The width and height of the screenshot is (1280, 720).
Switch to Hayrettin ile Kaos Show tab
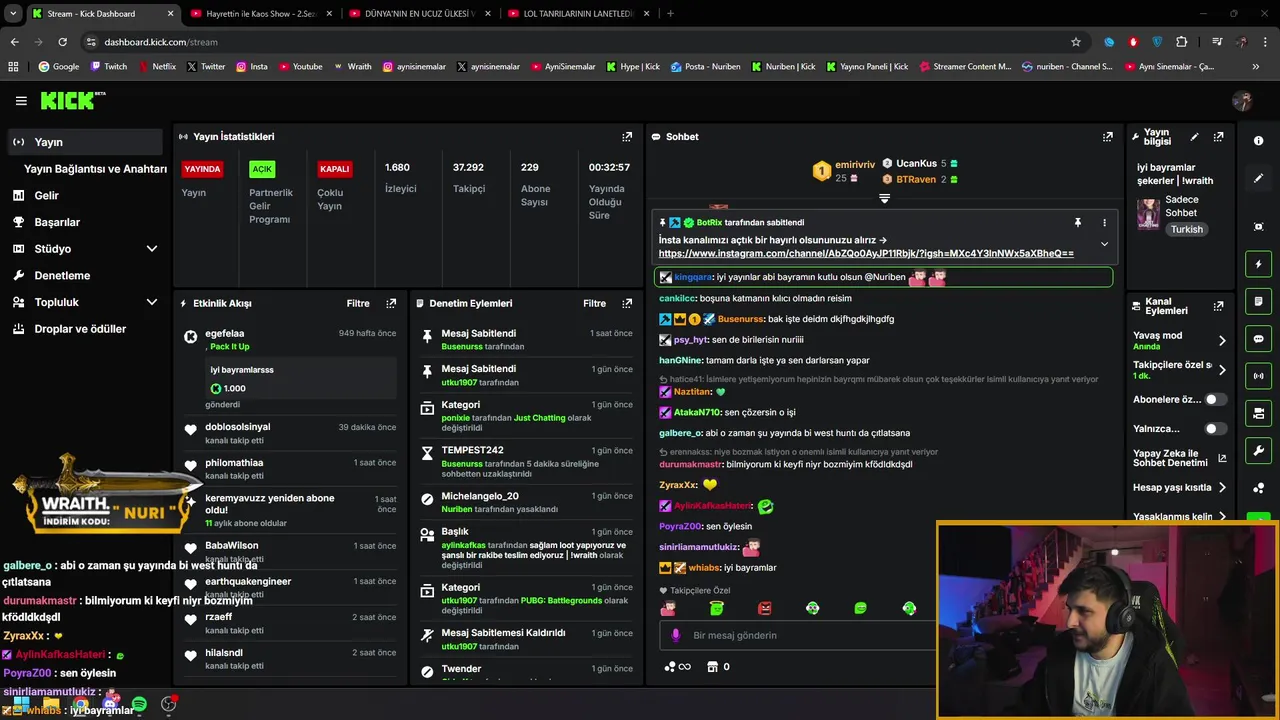click(x=258, y=14)
